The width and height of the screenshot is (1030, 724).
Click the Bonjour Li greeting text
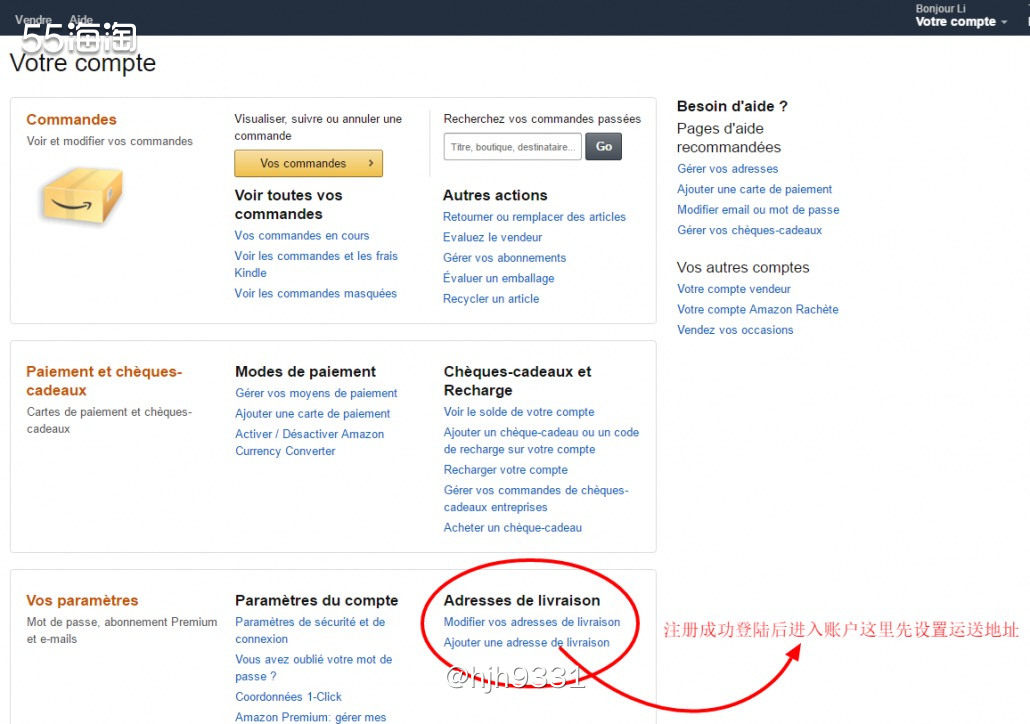[x=940, y=9]
